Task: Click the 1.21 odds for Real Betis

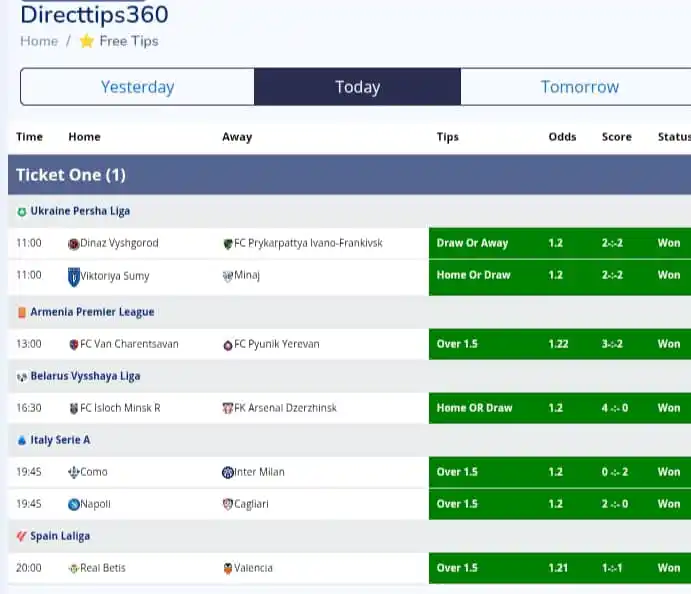Action: pyautogui.click(x=558, y=568)
